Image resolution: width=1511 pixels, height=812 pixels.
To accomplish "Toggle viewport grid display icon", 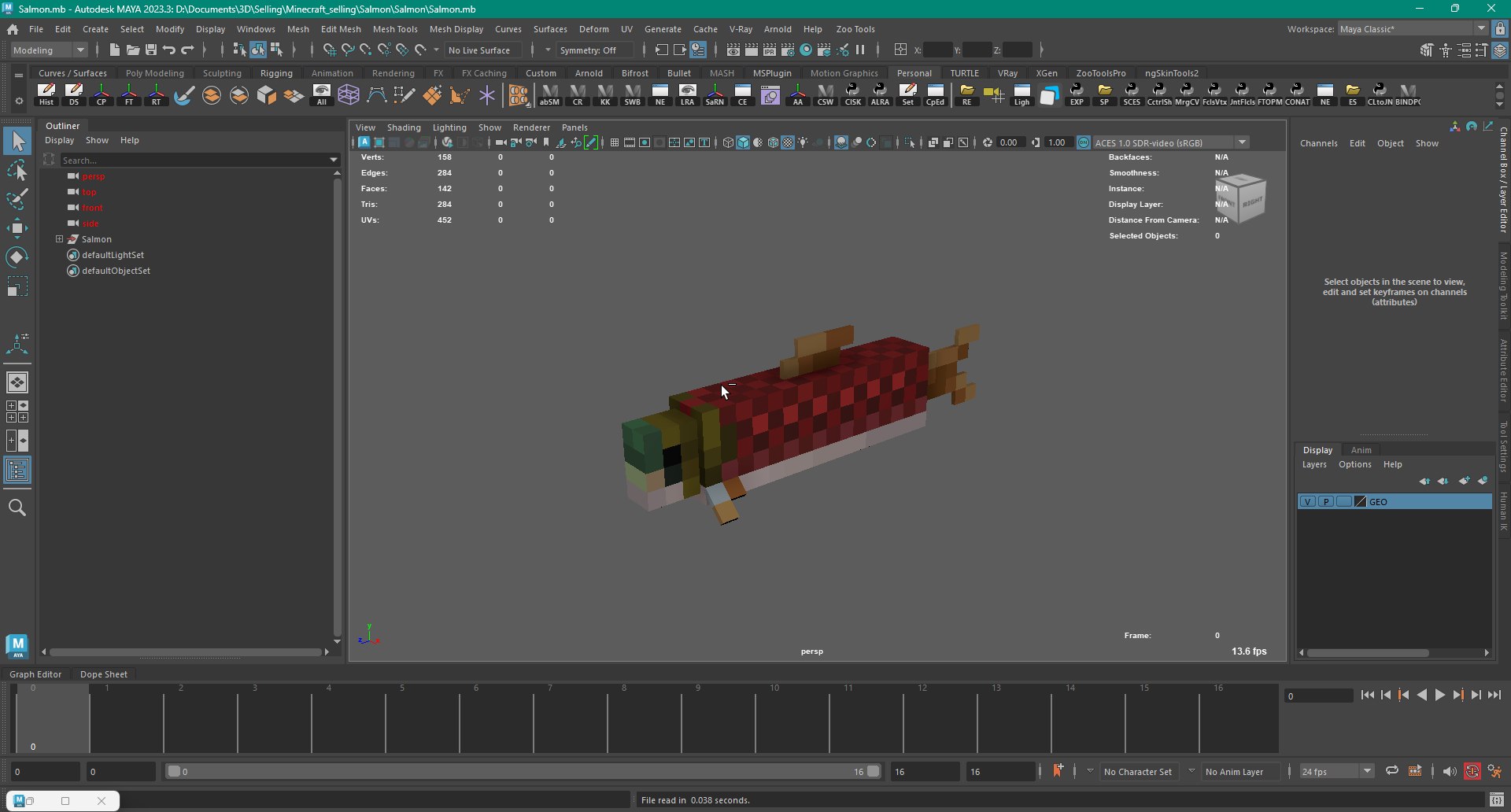I will (x=615, y=142).
